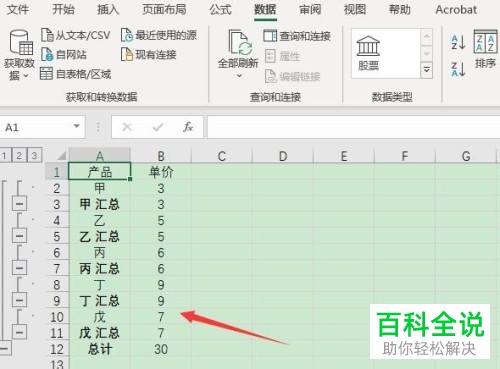Screen dimensions: 500x369
Task: Collapse the 戊 汇总 group
Action: 19,332
